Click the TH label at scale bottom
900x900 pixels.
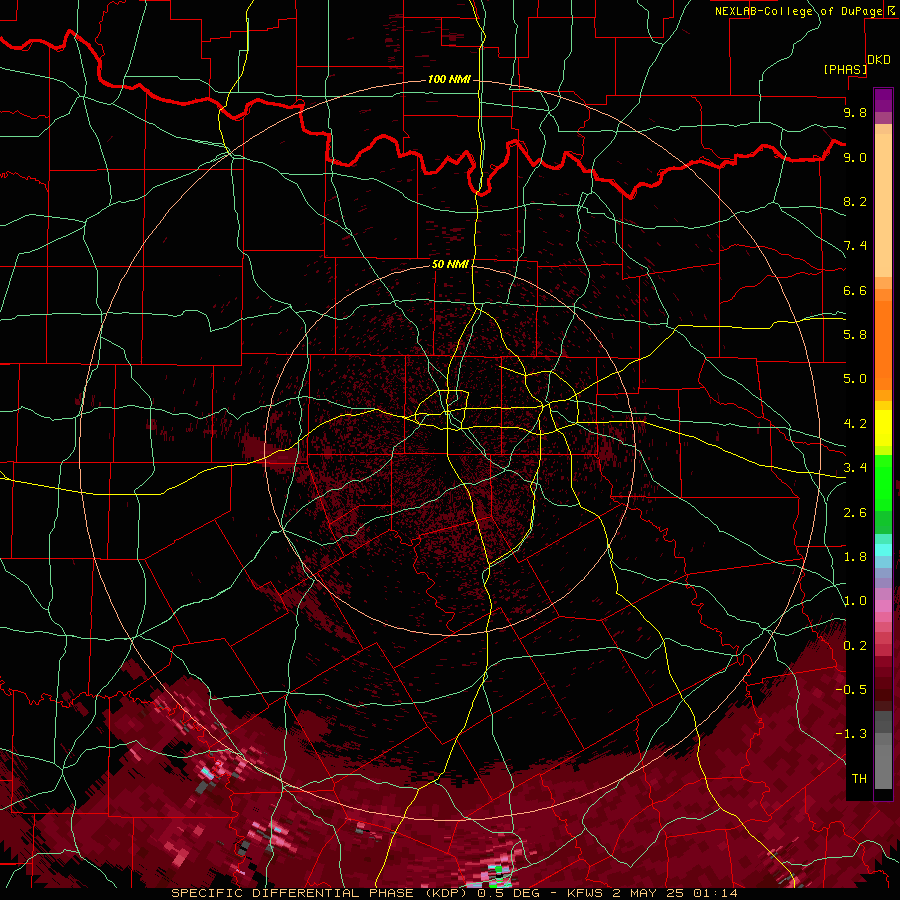tap(859, 779)
